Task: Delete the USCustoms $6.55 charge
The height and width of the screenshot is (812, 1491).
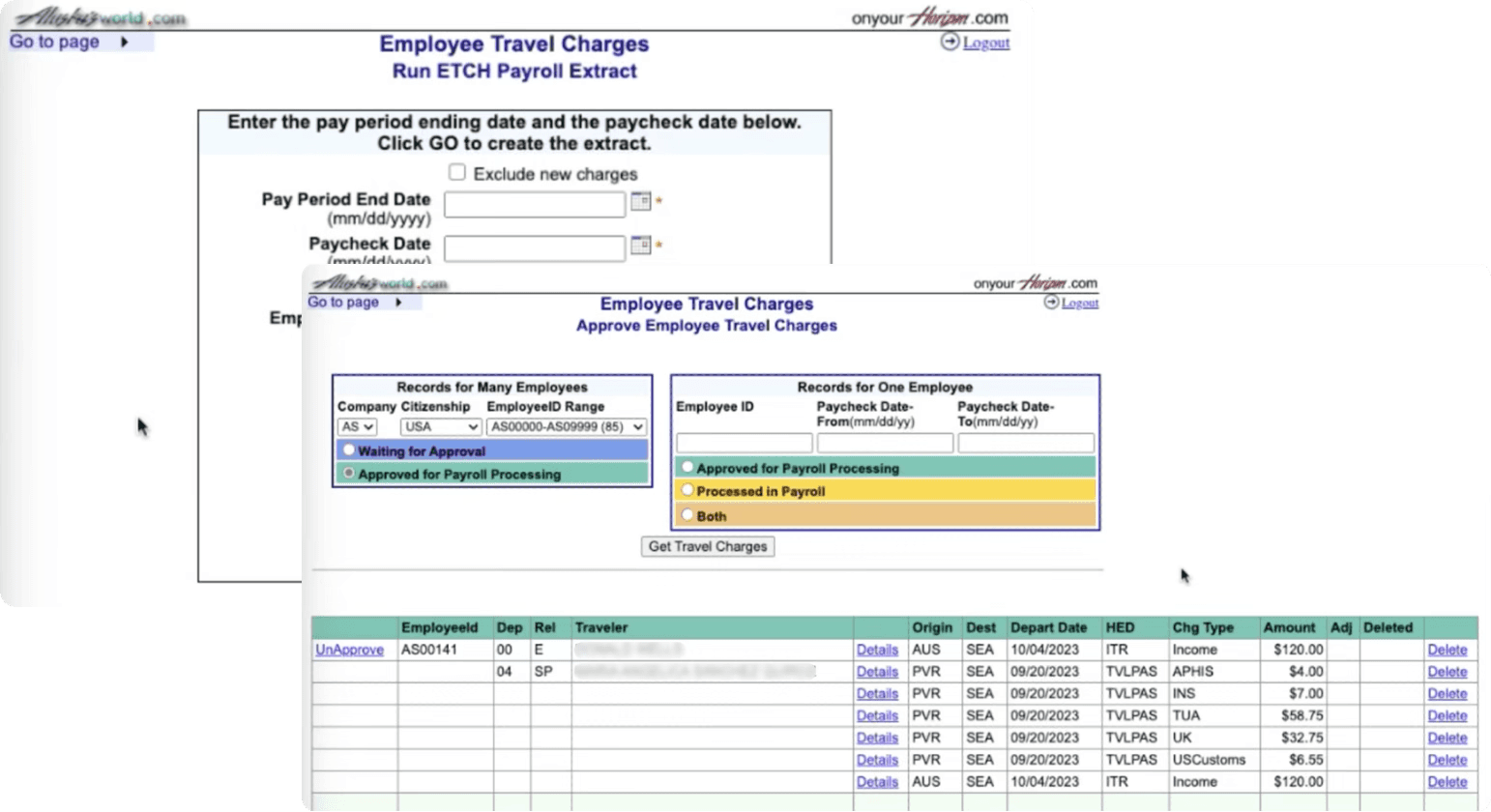Action: pos(1447,760)
